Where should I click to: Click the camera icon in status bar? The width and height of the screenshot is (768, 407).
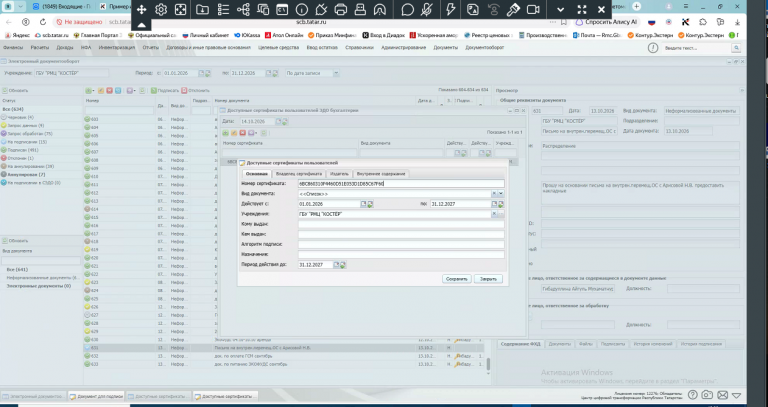pos(707,395)
